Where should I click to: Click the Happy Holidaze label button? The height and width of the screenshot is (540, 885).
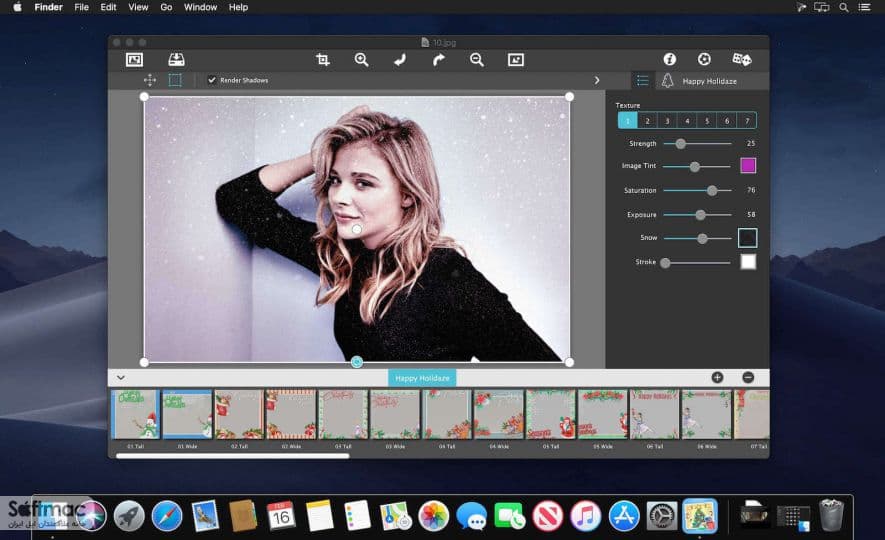point(422,378)
